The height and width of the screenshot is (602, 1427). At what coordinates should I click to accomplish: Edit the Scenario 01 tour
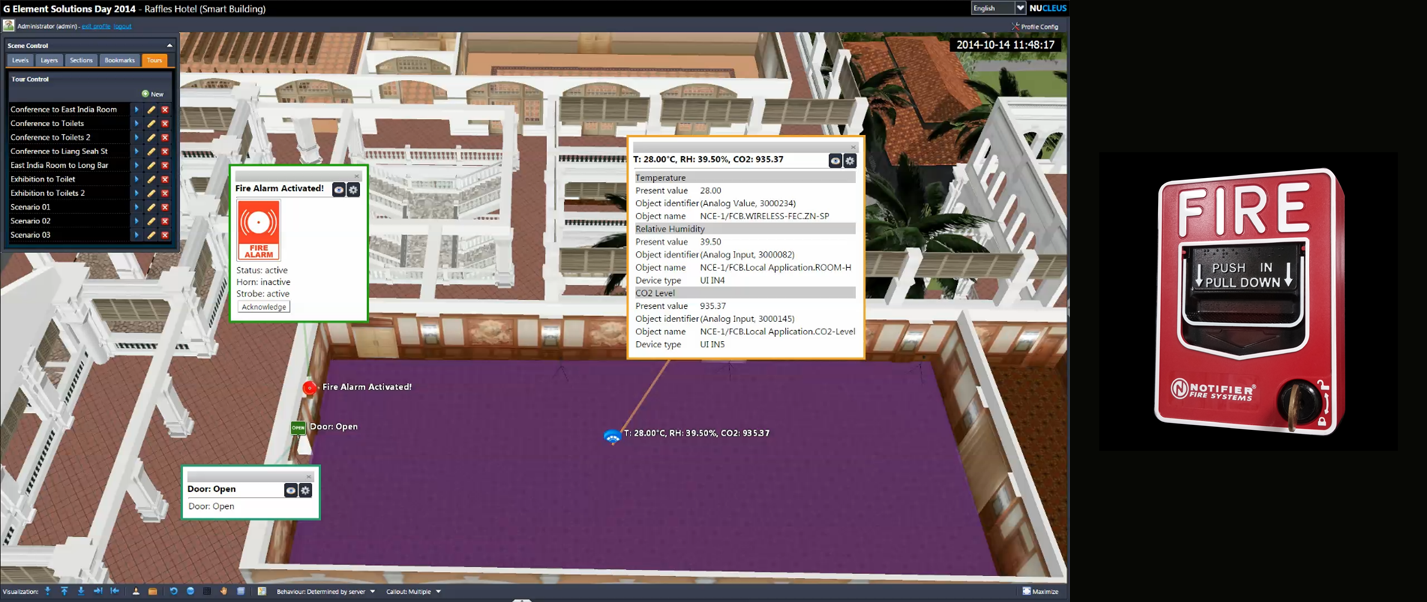click(151, 207)
